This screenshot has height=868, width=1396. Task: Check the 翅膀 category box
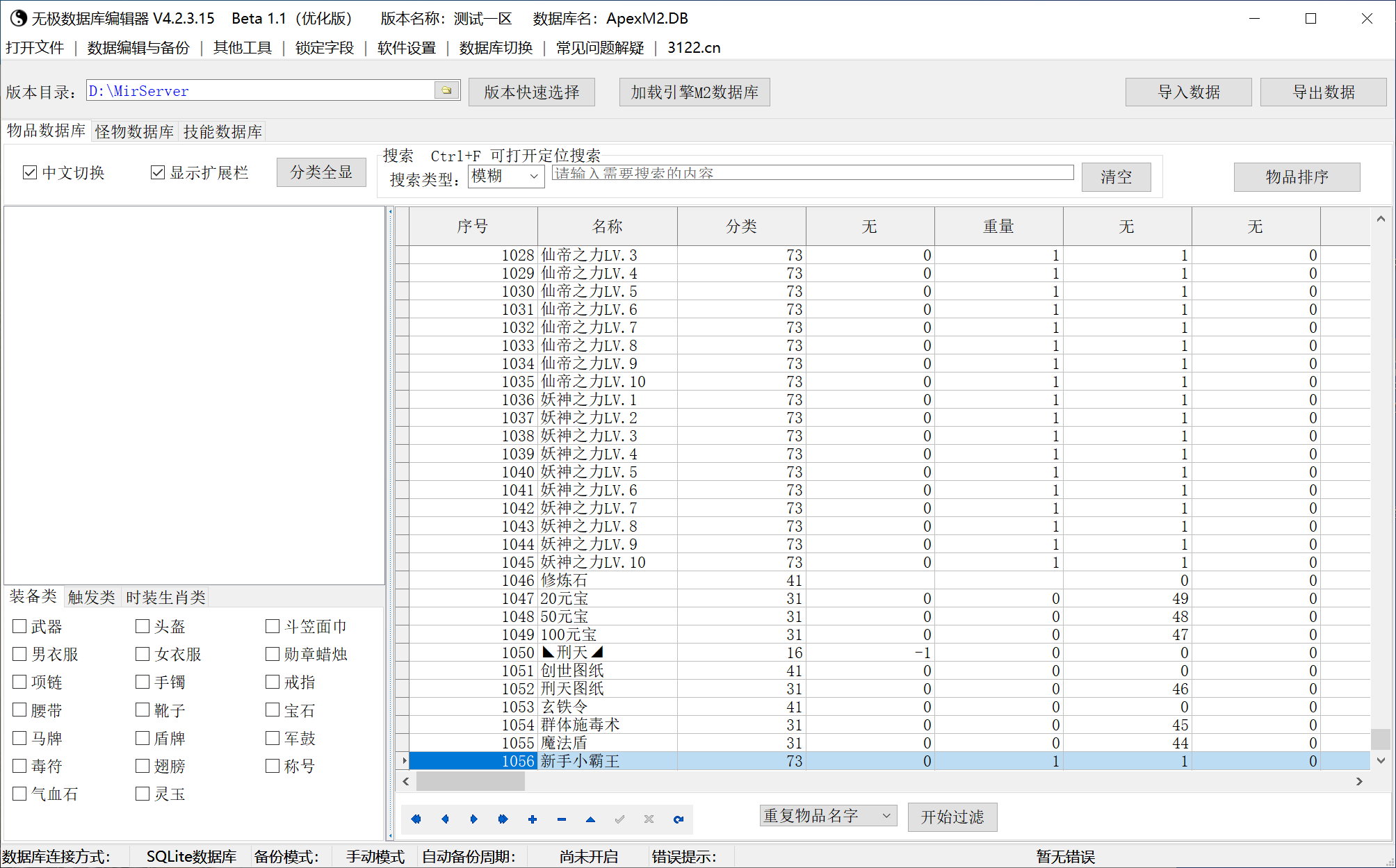[x=143, y=766]
